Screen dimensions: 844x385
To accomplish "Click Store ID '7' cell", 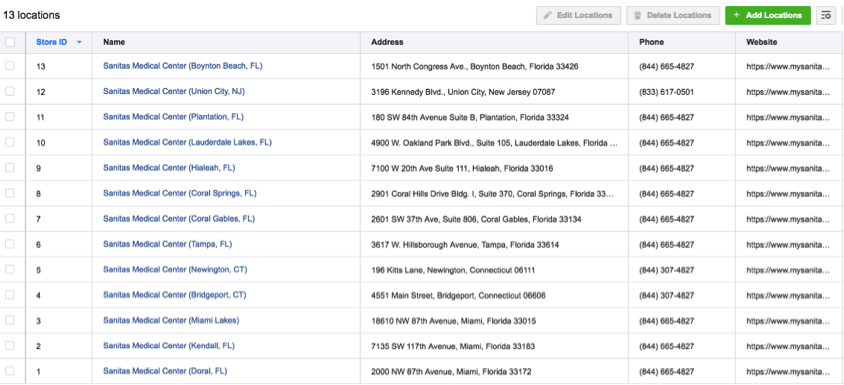I will pyautogui.click(x=38, y=220).
